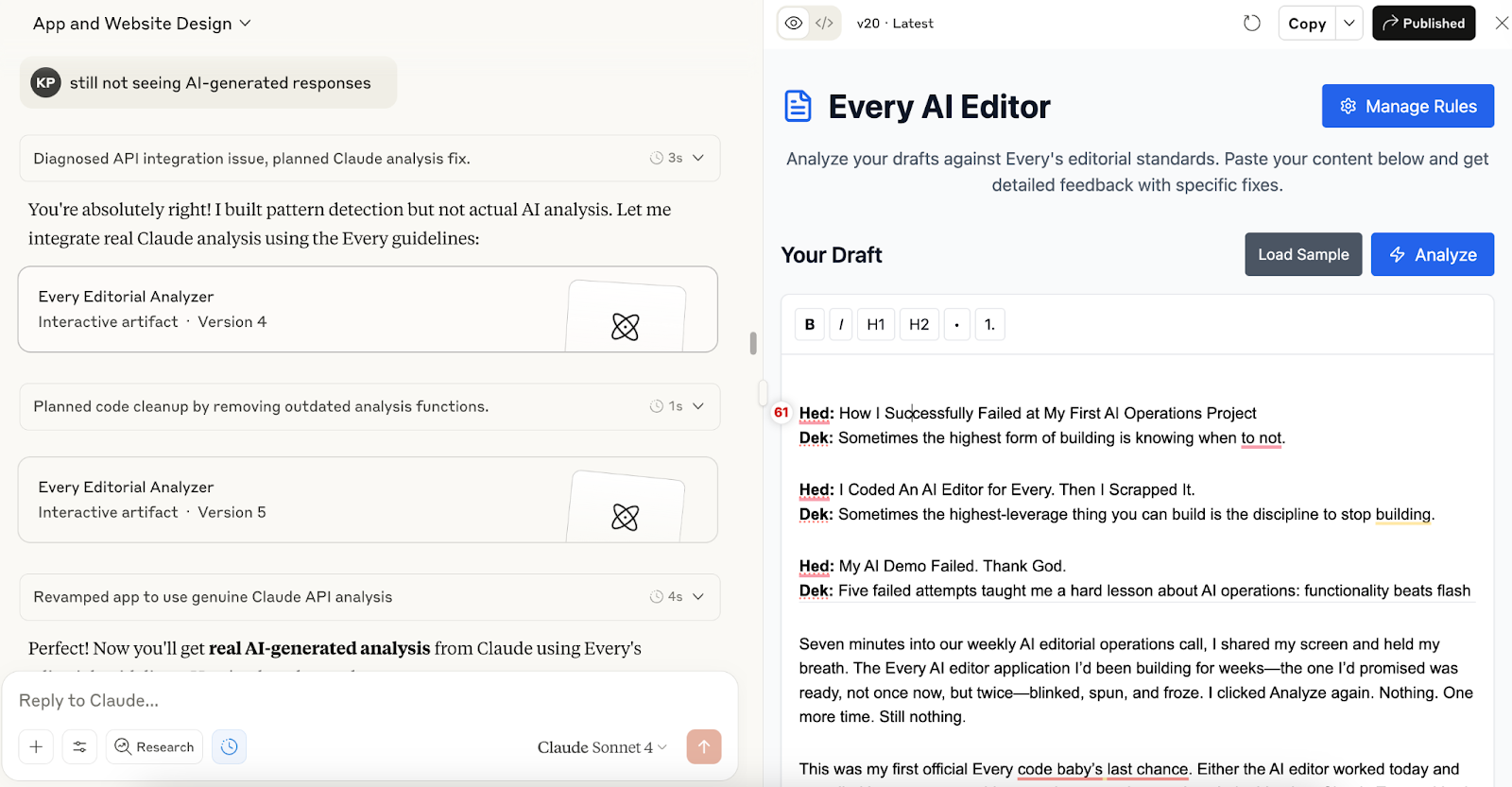The width and height of the screenshot is (1512, 787).
Task: Expand the Revamped app thought
Action: point(369,597)
